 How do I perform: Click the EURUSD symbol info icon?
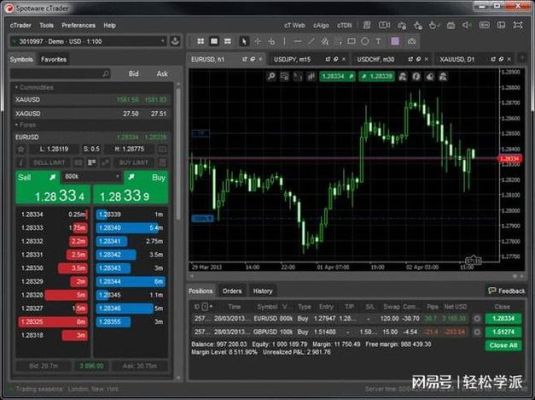[x=21, y=163]
